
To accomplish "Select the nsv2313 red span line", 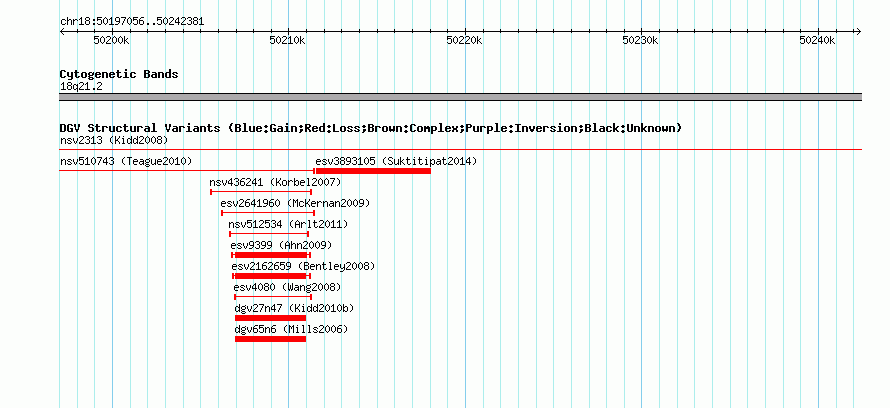I will [460, 150].
